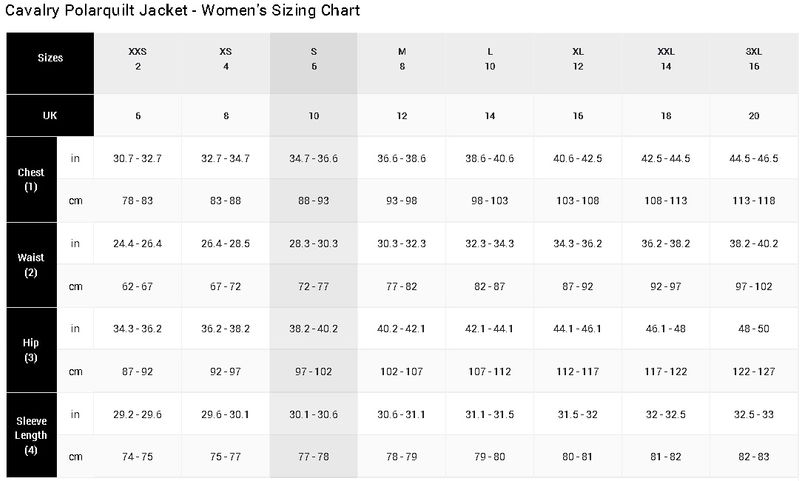Image resolution: width=800 pixels, height=481 pixels.
Task: Click the Sizes header cell
Action: 50,58
